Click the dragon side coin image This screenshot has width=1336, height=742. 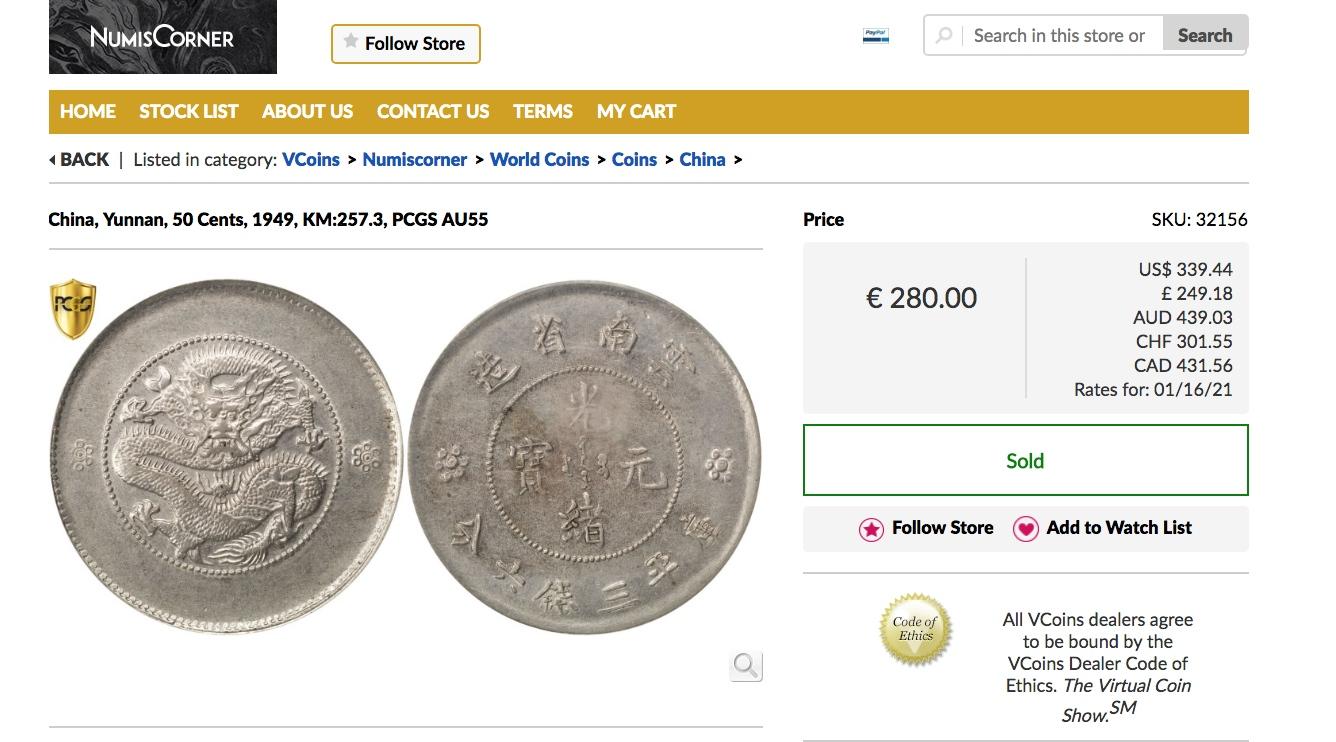click(x=226, y=457)
